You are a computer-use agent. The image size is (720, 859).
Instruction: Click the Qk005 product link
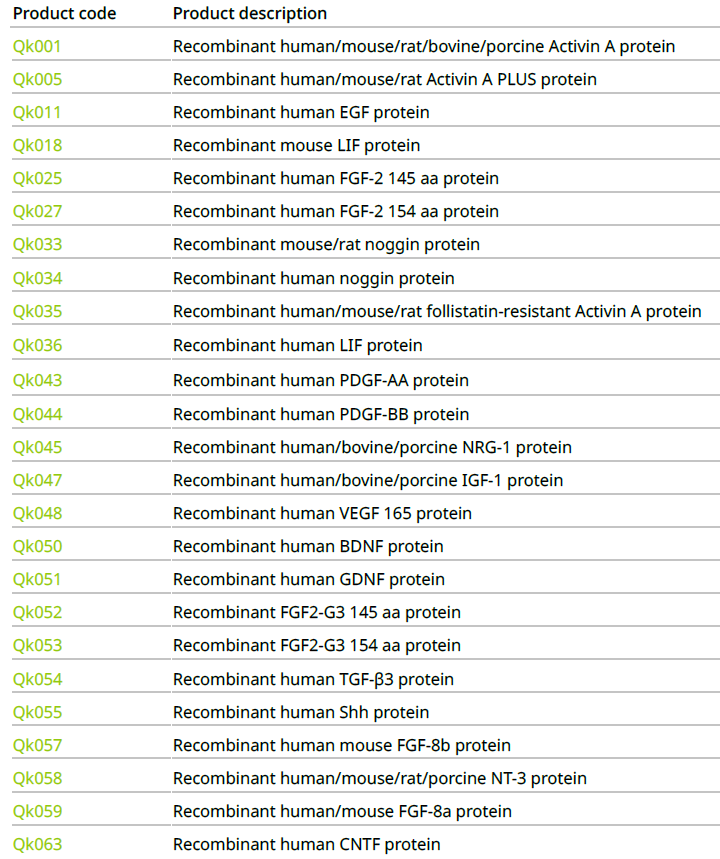click(x=37, y=79)
